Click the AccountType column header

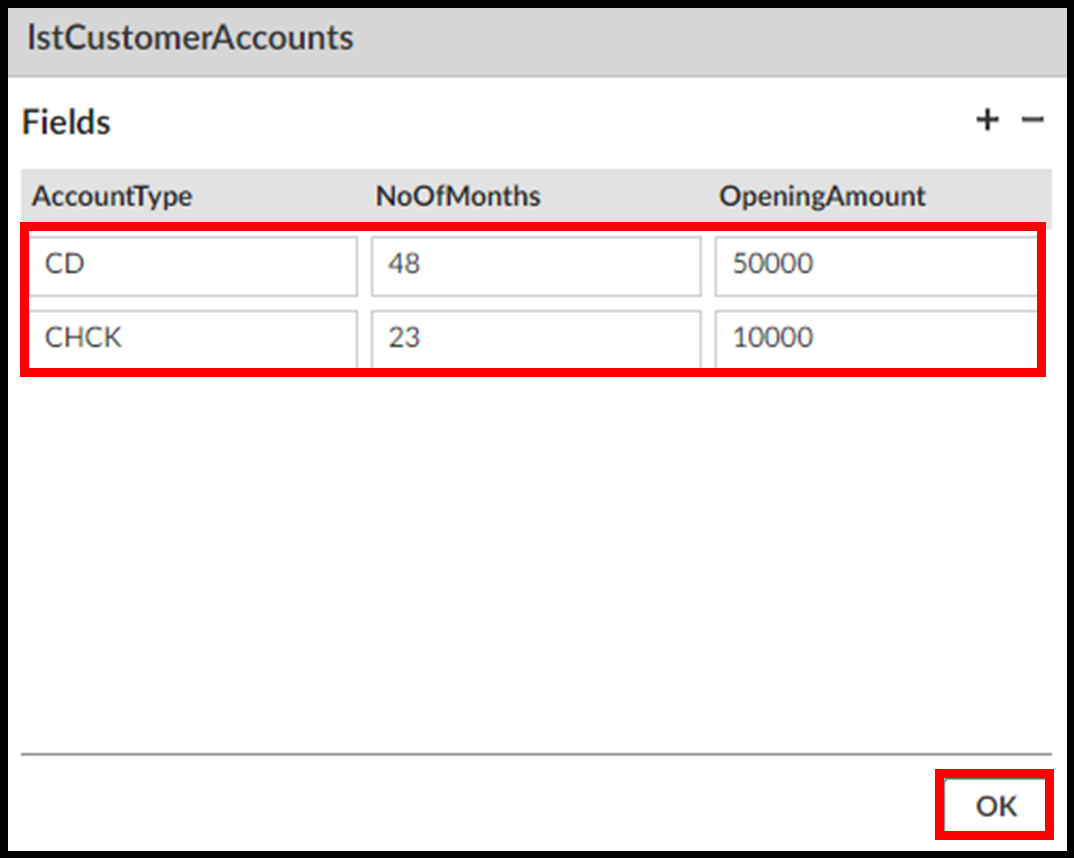pos(112,196)
